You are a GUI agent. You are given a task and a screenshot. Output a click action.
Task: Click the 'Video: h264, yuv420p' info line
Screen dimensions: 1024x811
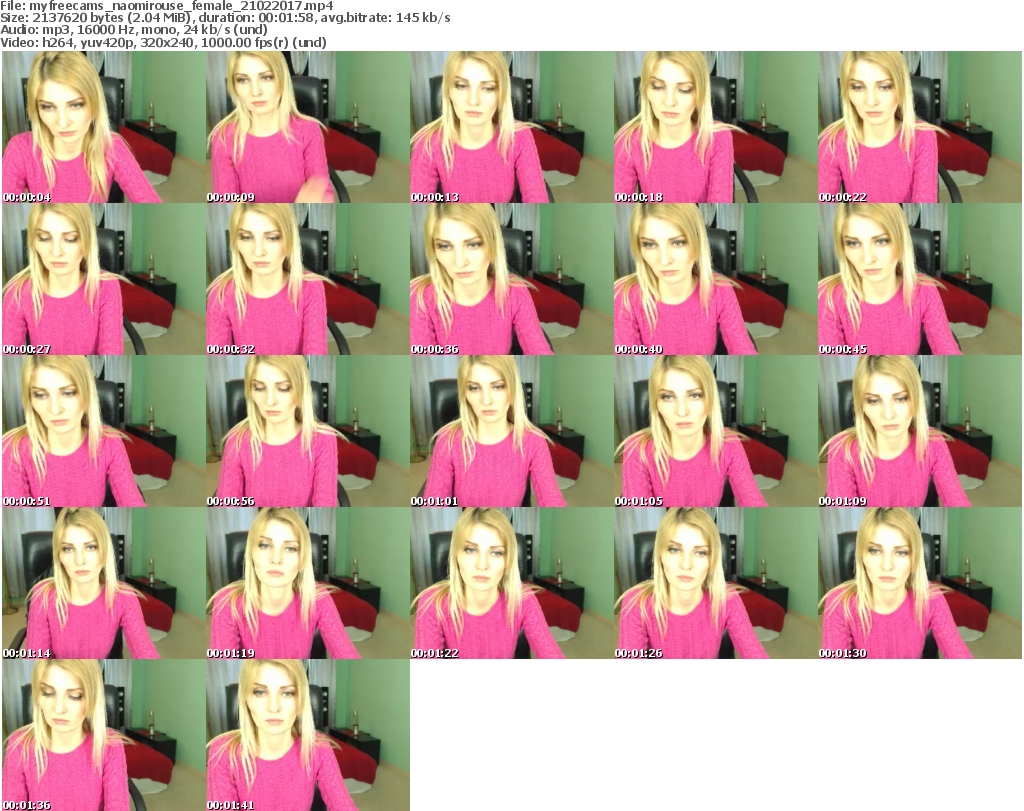tap(163, 42)
